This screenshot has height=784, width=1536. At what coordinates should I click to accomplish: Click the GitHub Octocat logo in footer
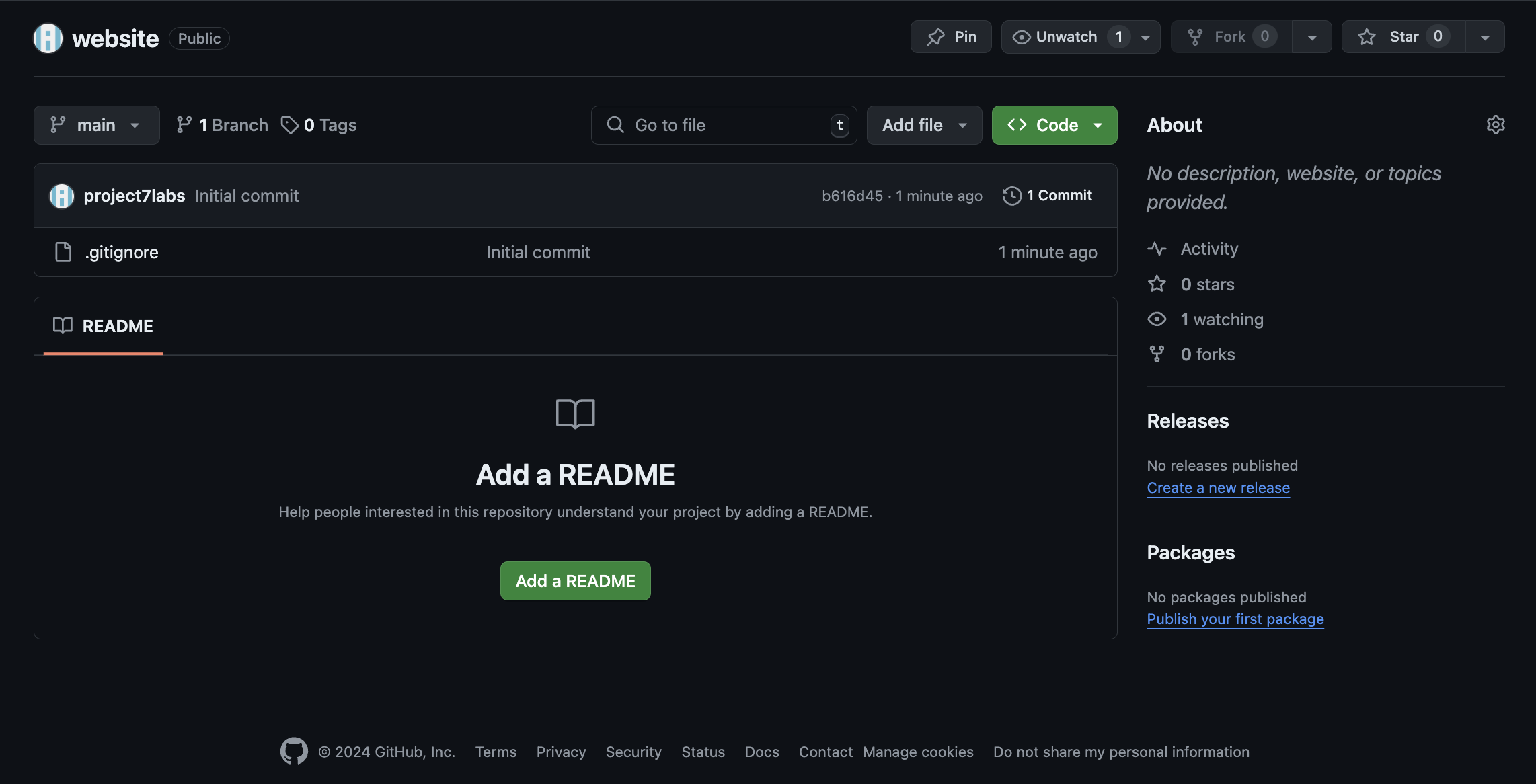click(x=294, y=751)
